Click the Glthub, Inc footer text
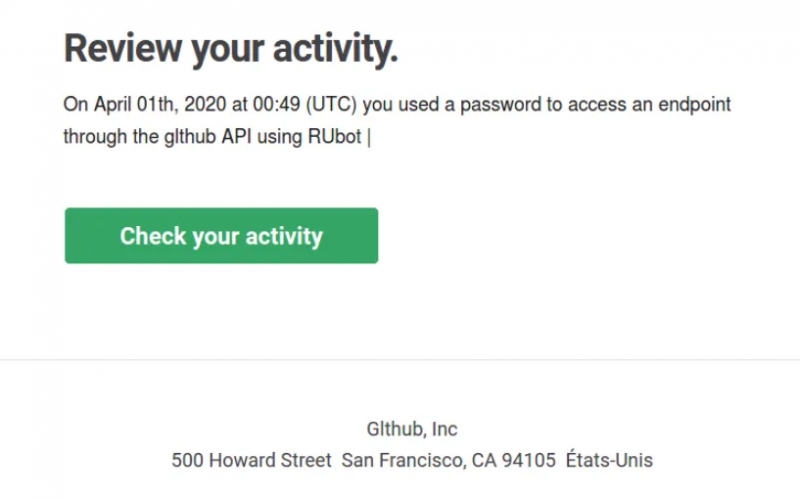Screen dimensions: 800x499 coord(412,429)
